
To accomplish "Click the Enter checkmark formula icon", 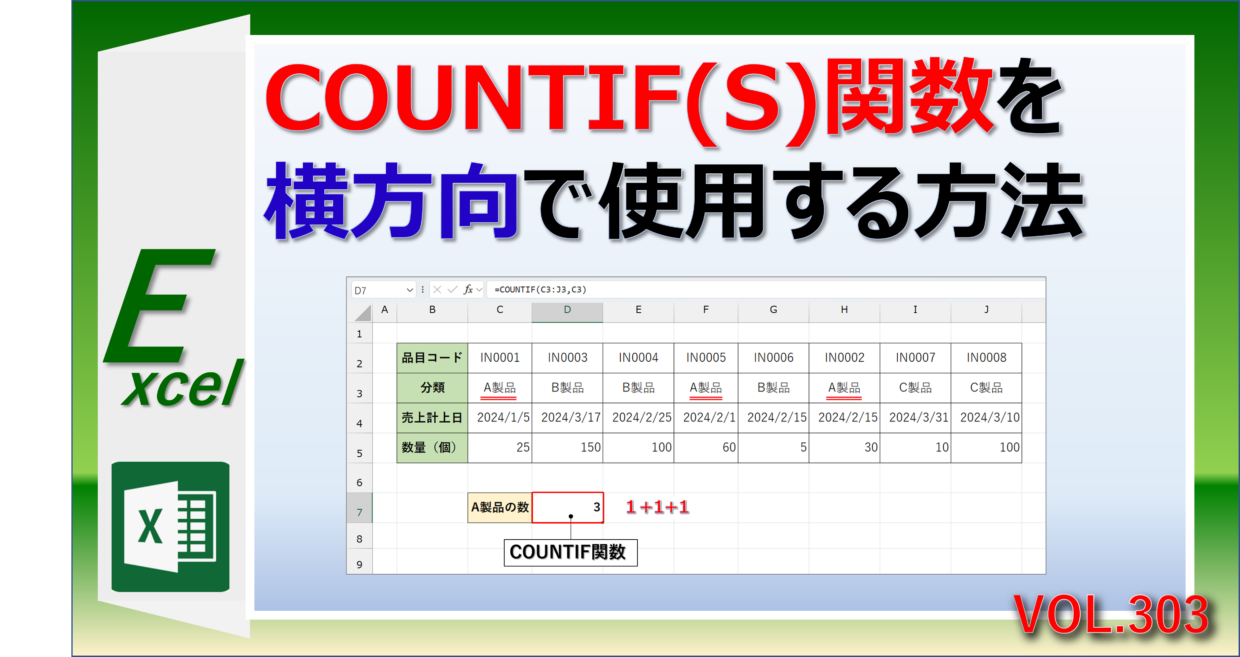I will coord(451,289).
